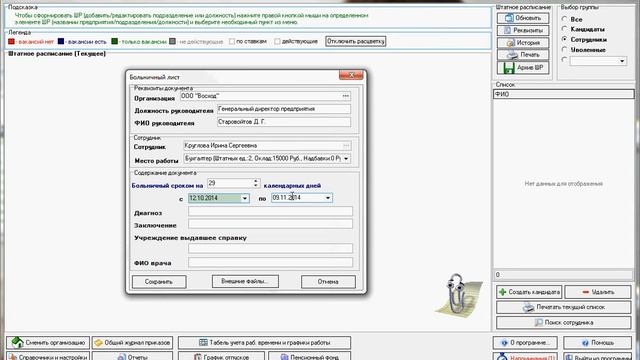This screenshot has height=360, width=640.
Task: Click Внешние файлы button
Action: 245,281
